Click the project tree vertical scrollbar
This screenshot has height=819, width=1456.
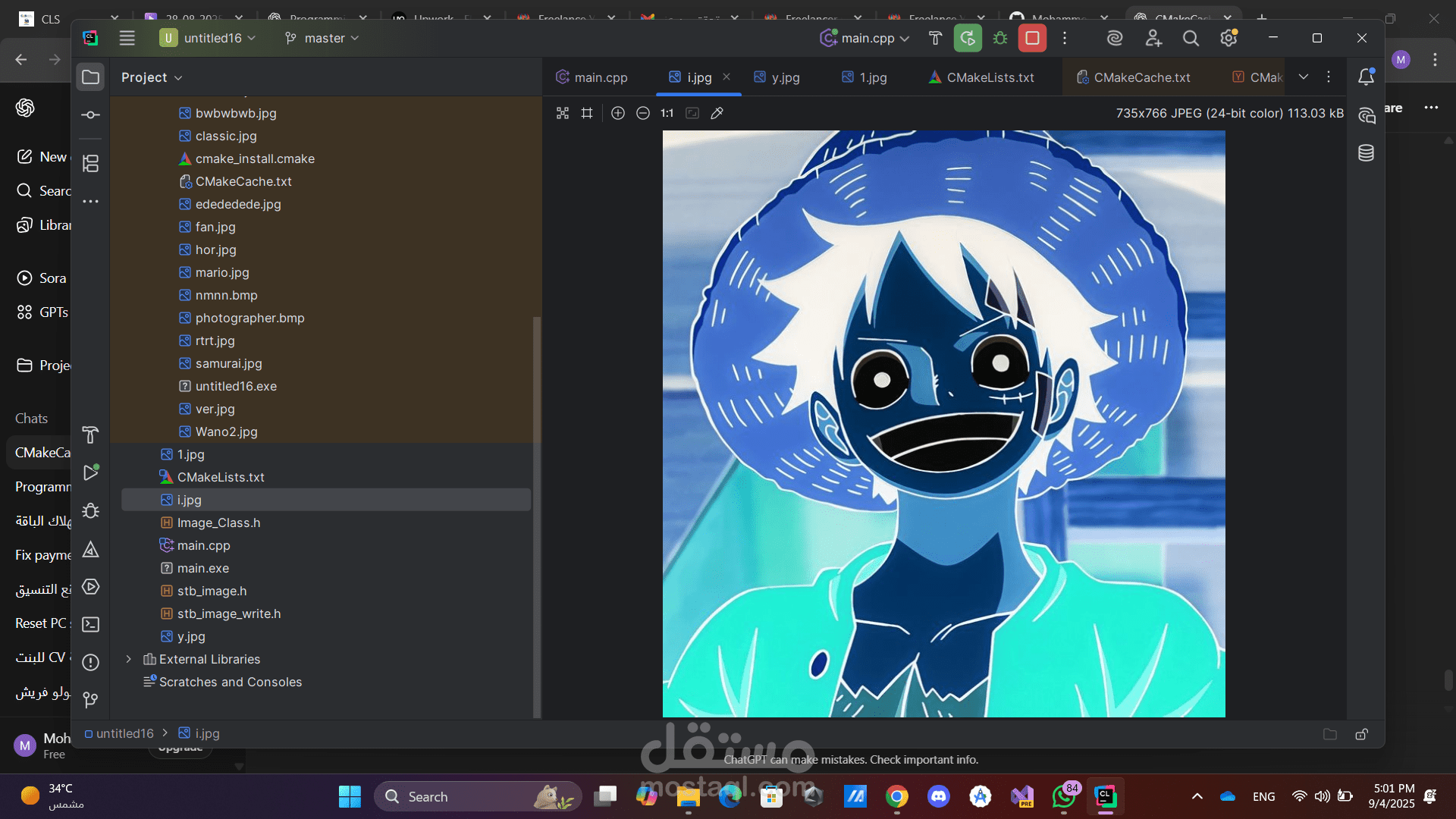coord(537,516)
